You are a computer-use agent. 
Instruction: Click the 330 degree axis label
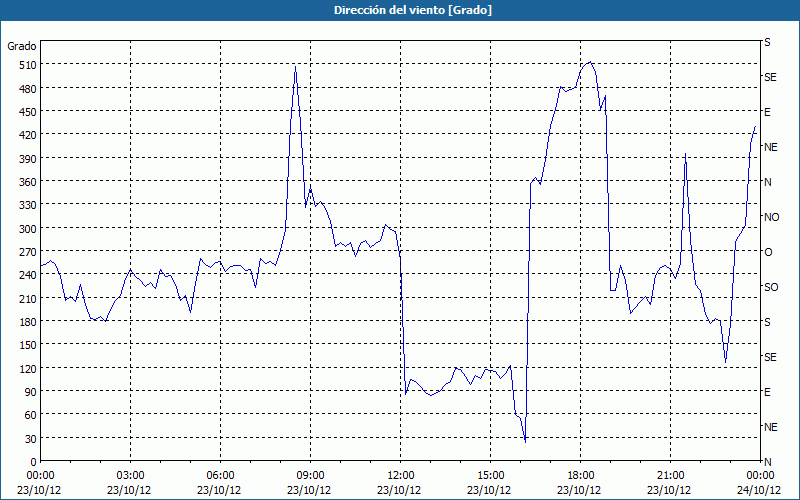tap(28, 205)
